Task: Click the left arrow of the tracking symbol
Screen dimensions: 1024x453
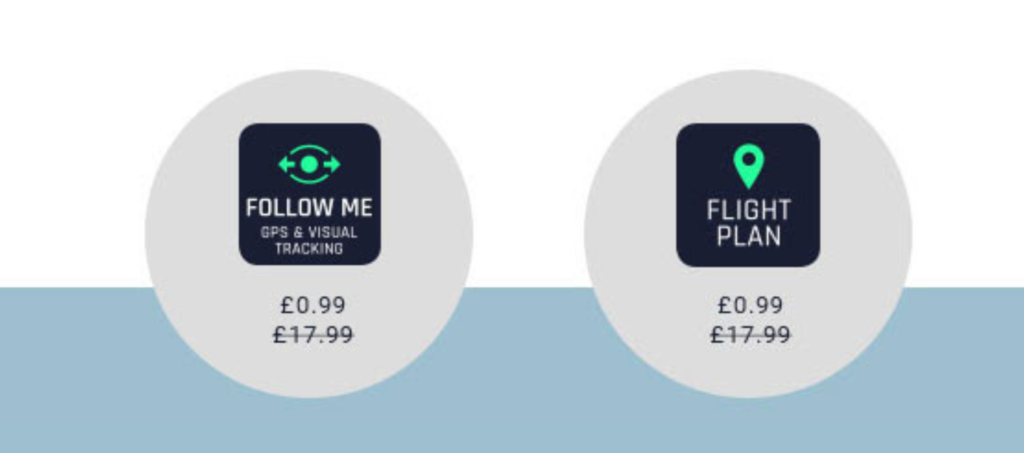Action: pos(285,163)
